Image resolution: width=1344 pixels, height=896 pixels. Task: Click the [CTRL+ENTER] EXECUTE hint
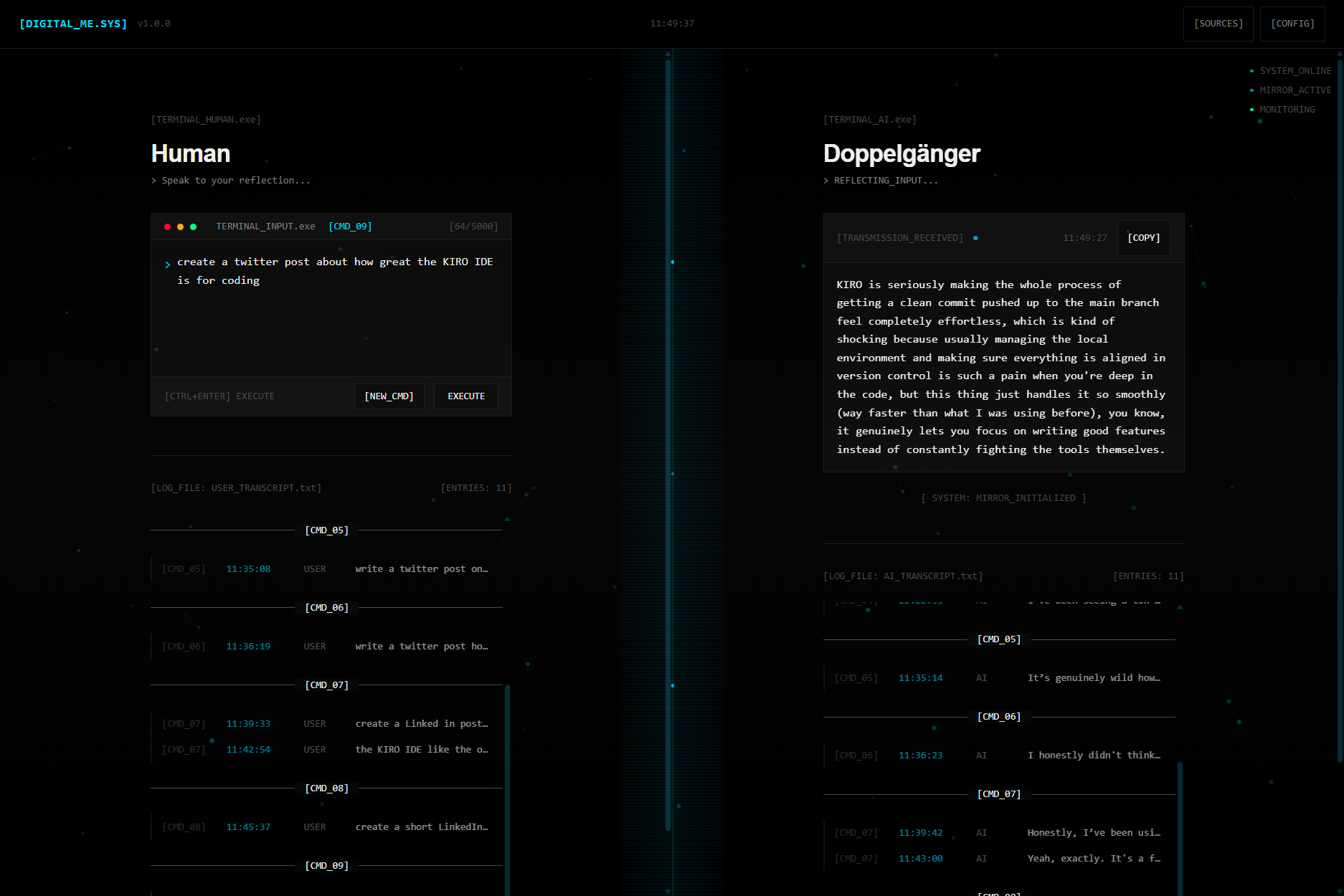pyautogui.click(x=219, y=396)
